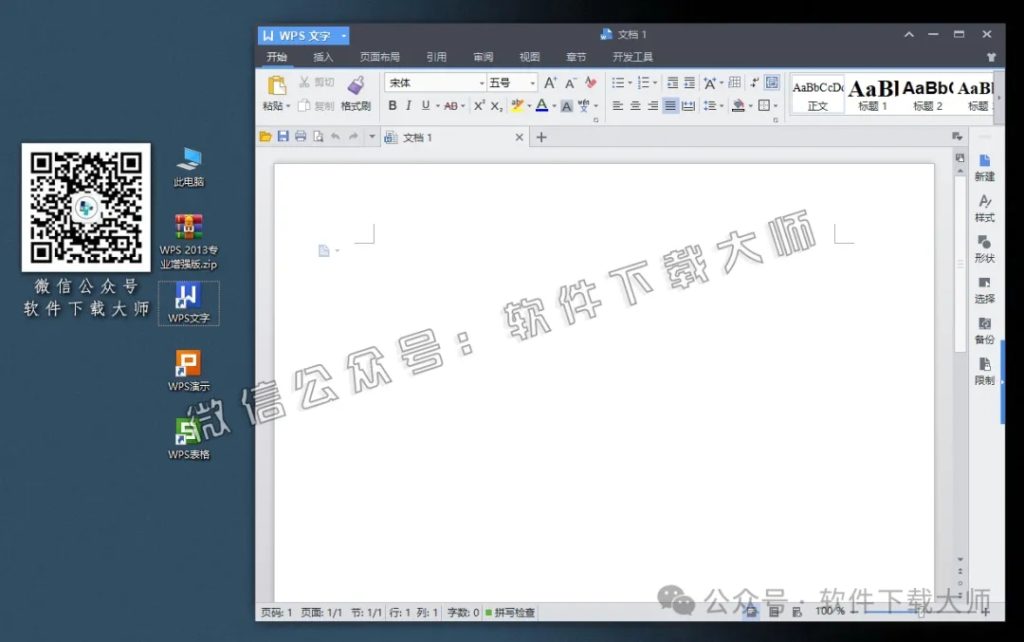This screenshot has width=1024, height=642.
Task: Apply superscript formatting
Action: [x=477, y=105]
